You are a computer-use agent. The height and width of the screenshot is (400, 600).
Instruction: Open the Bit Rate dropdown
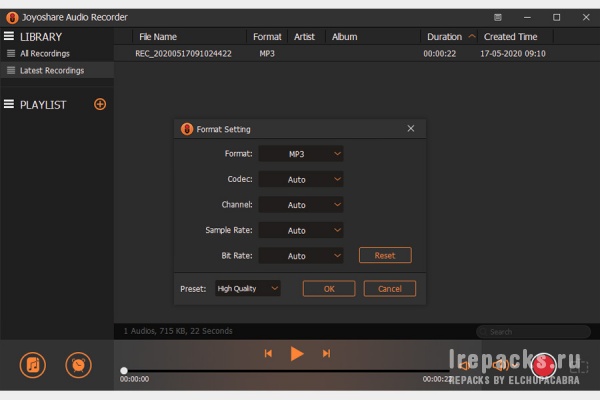[x=301, y=256]
